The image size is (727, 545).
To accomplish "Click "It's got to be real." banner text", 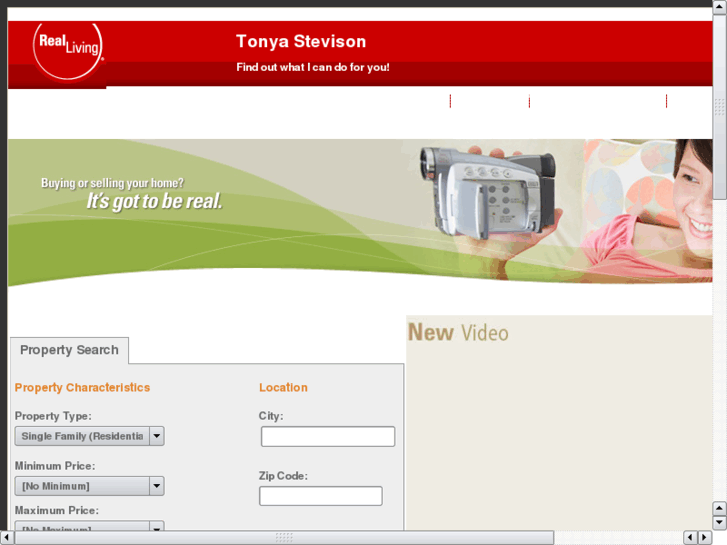I will coord(154,201).
